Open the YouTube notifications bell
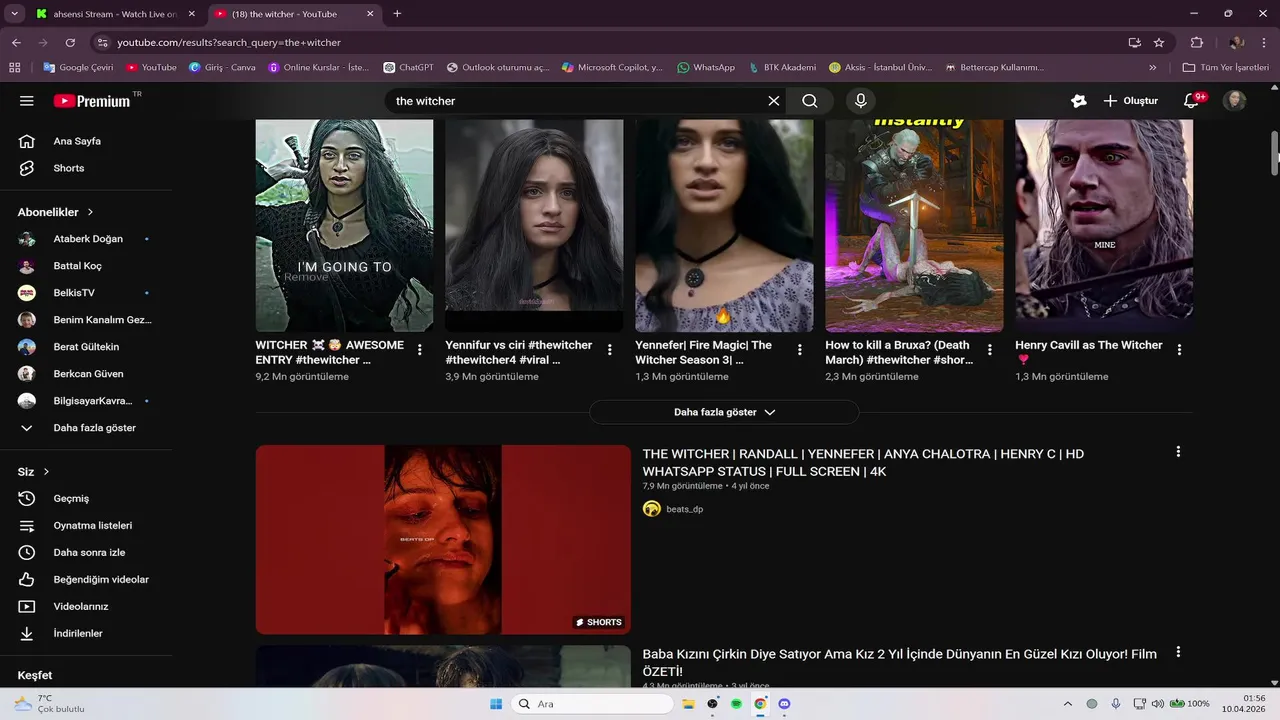1280x720 pixels. (1191, 101)
